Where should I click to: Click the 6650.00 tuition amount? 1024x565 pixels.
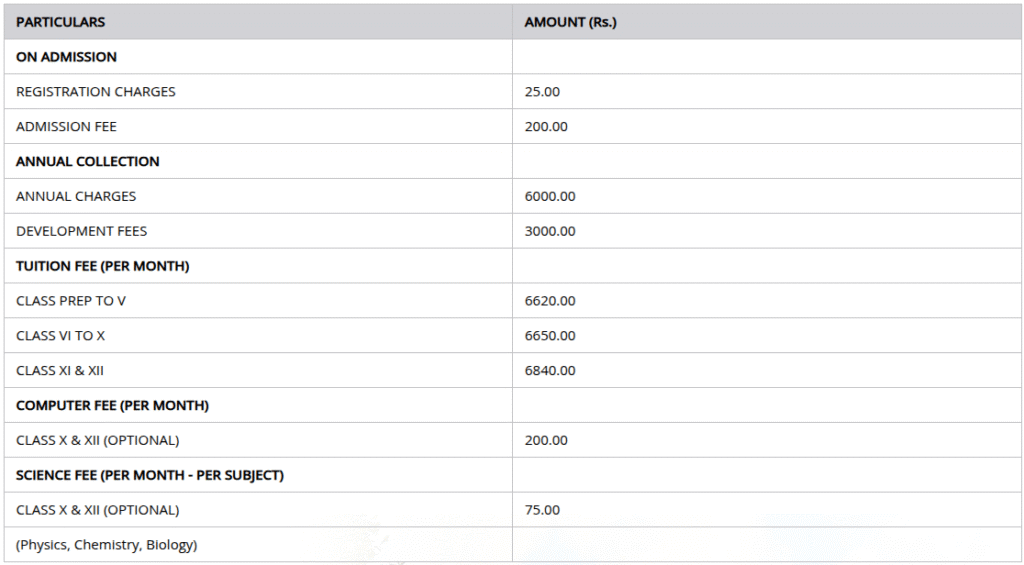(550, 336)
